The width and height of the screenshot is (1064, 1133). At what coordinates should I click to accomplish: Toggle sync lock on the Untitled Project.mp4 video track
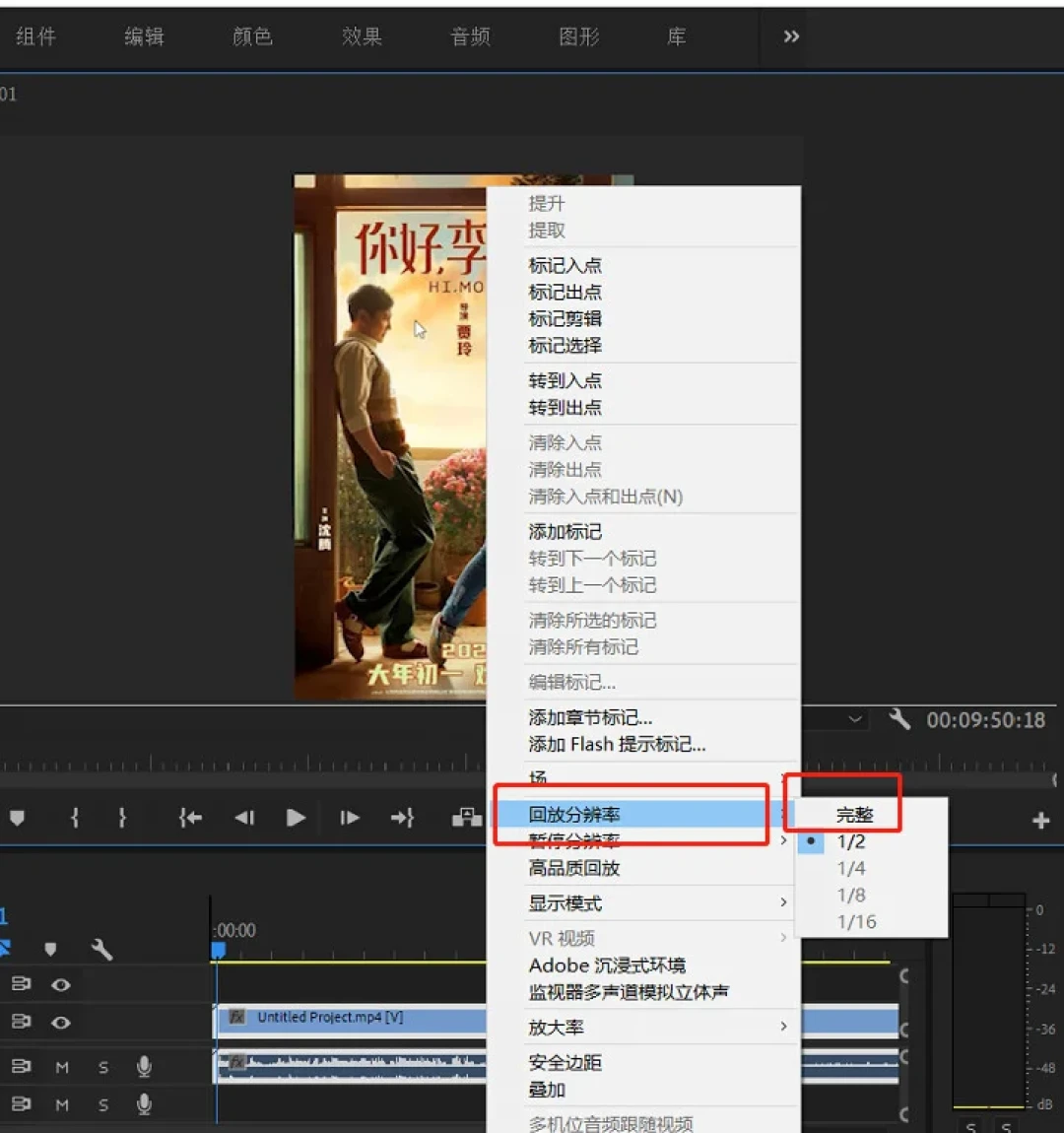coord(22,1021)
